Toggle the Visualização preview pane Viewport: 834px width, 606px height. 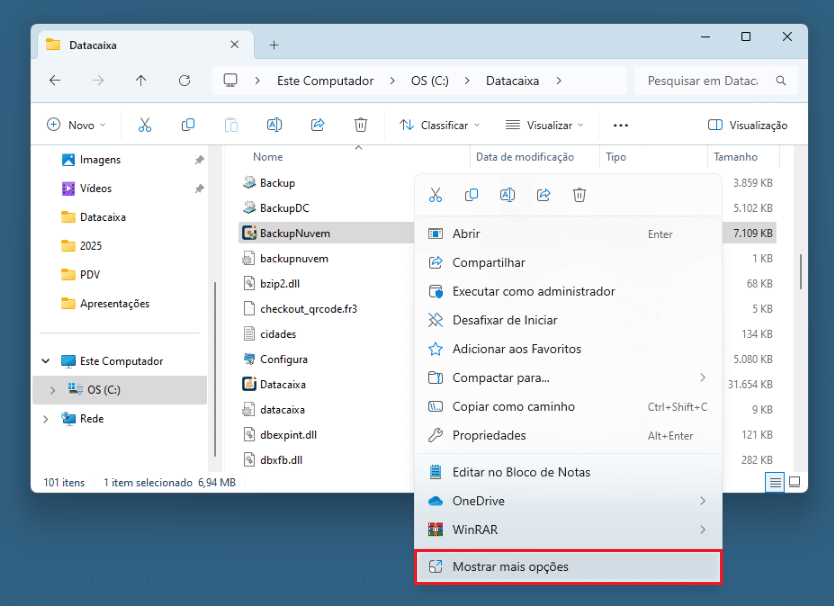[x=747, y=125]
